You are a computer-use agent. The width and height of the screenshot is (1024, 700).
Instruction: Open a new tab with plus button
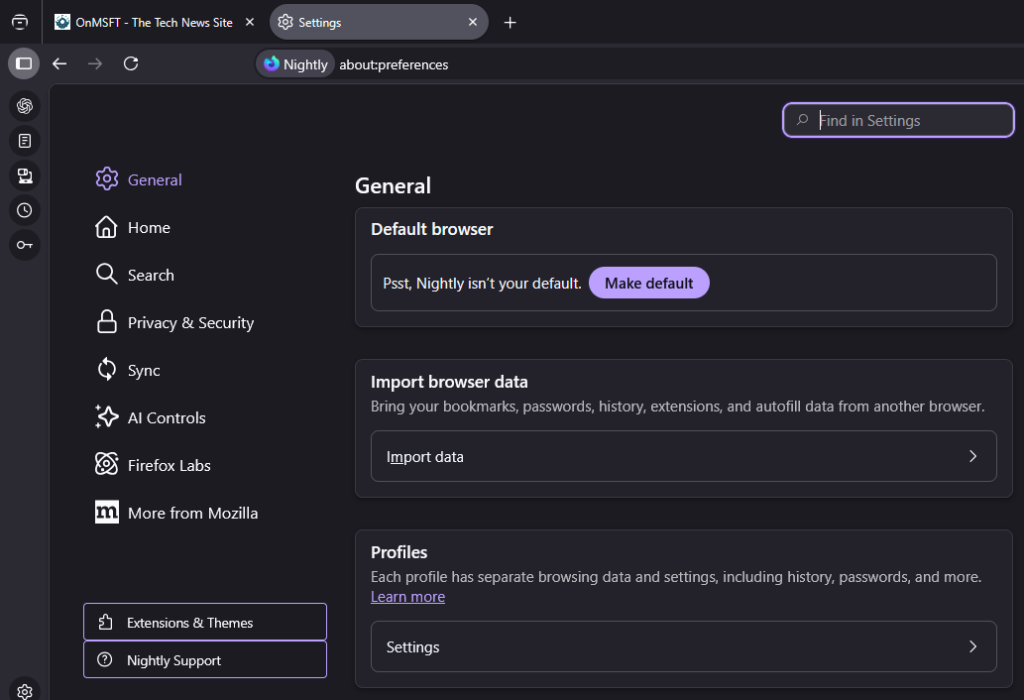point(510,22)
